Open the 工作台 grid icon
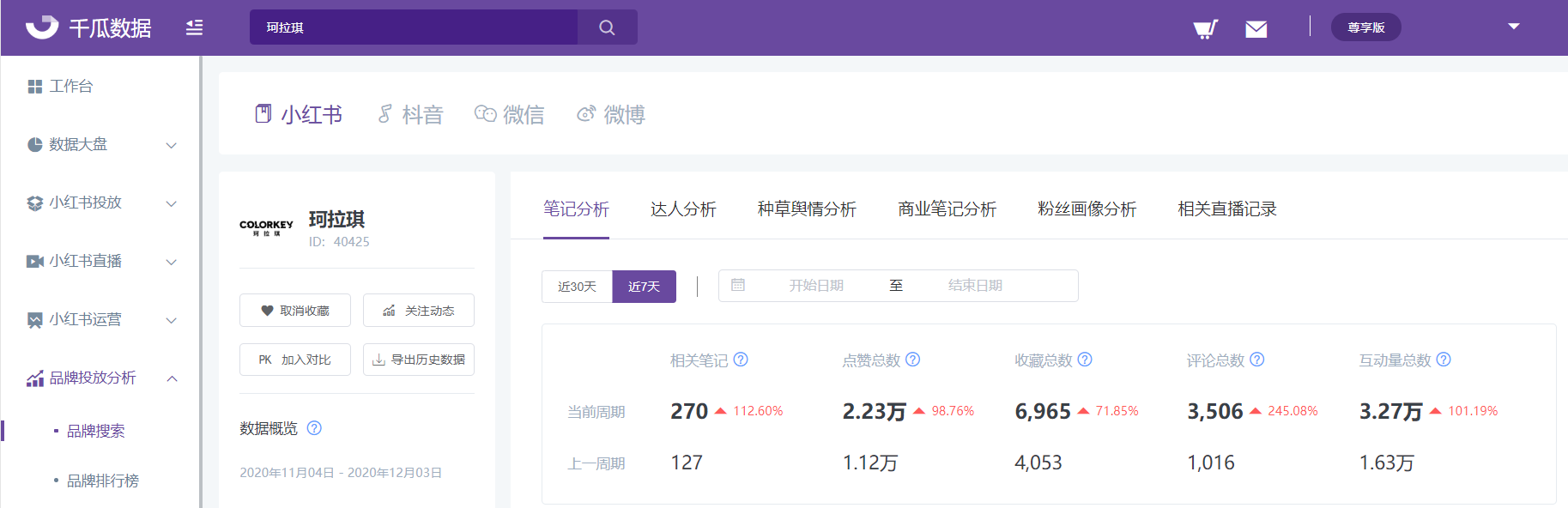This screenshot has height=508, width=1568. (35, 87)
